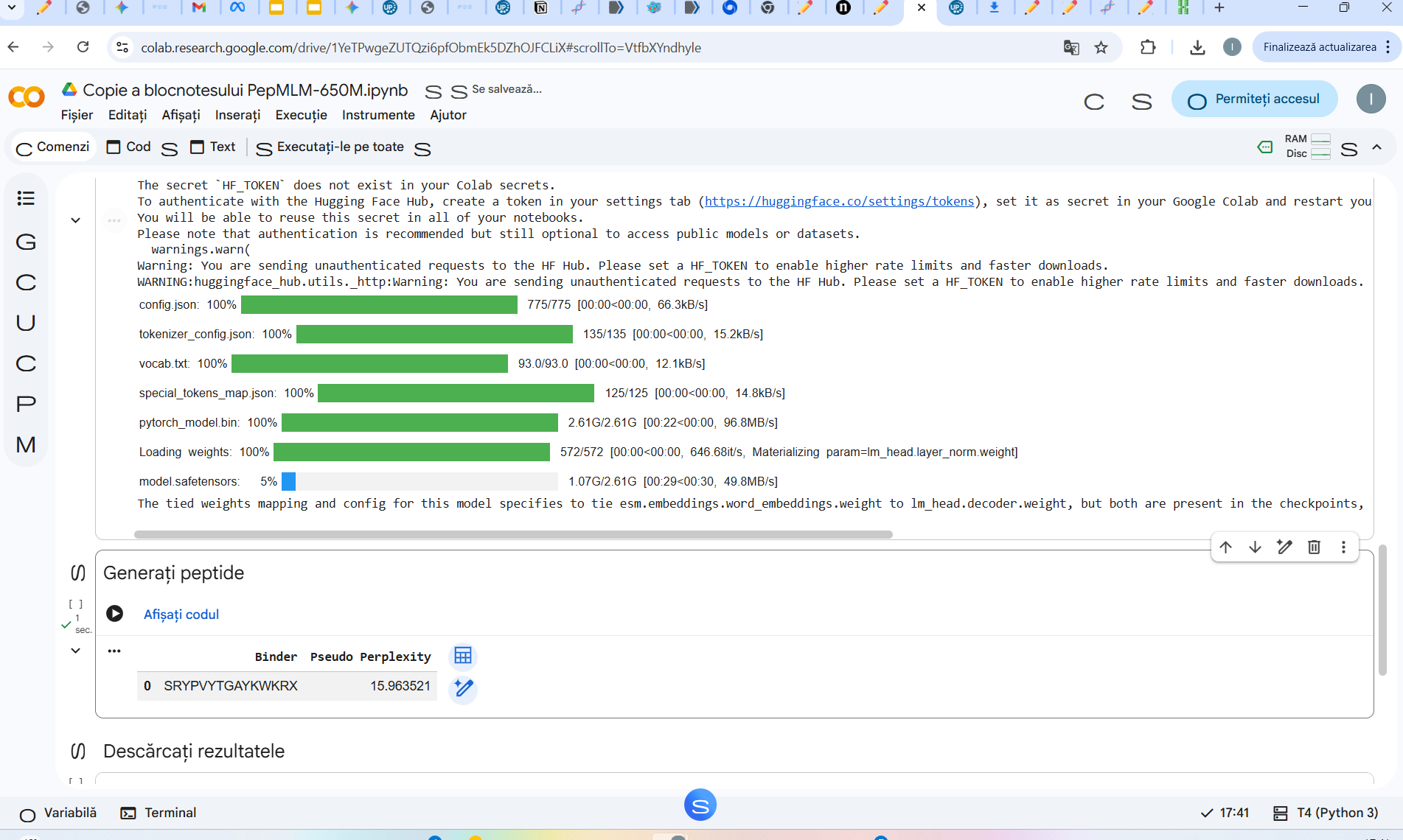Open the Variabilă panel

(x=58, y=813)
